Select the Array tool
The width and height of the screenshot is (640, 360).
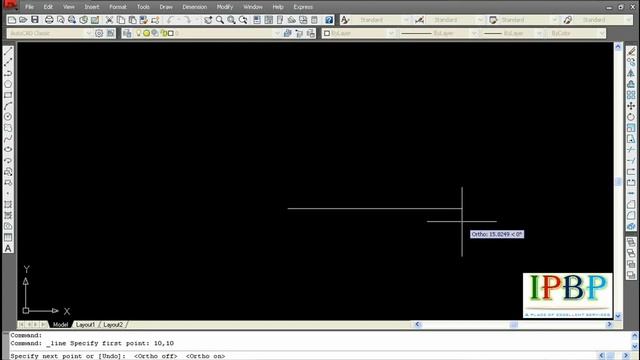tap(631, 95)
